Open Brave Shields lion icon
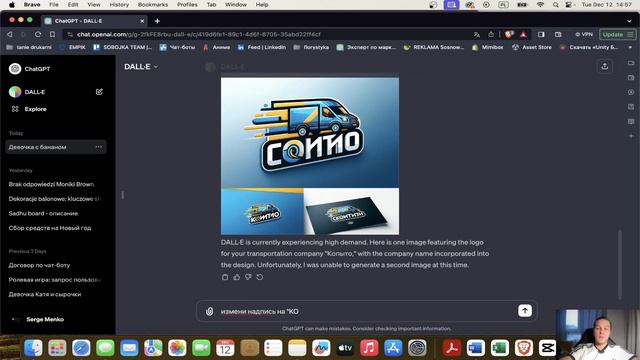The width and height of the screenshot is (640, 360). pyautogui.click(x=509, y=35)
